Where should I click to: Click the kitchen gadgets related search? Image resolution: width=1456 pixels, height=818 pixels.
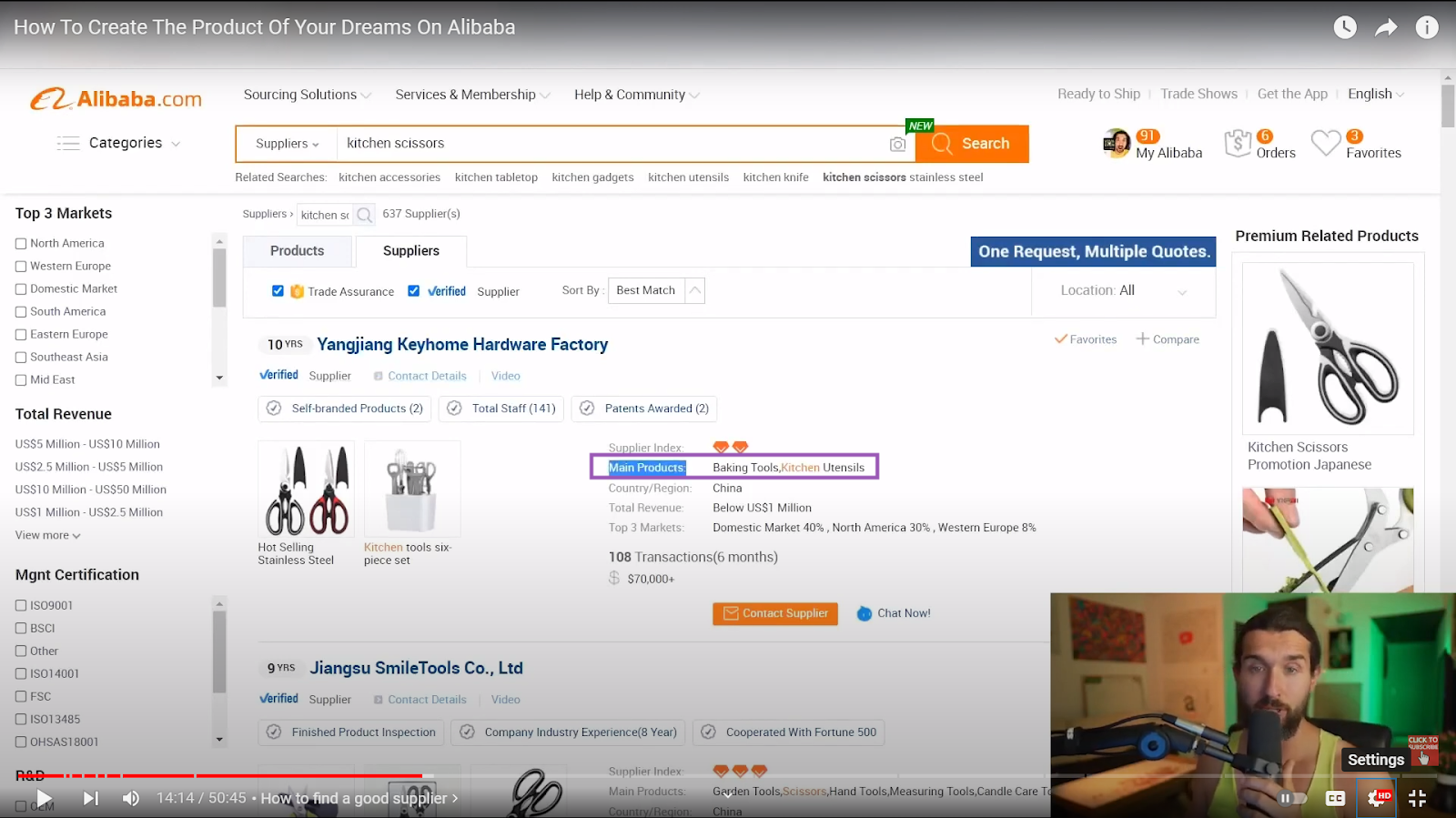[x=592, y=177]
